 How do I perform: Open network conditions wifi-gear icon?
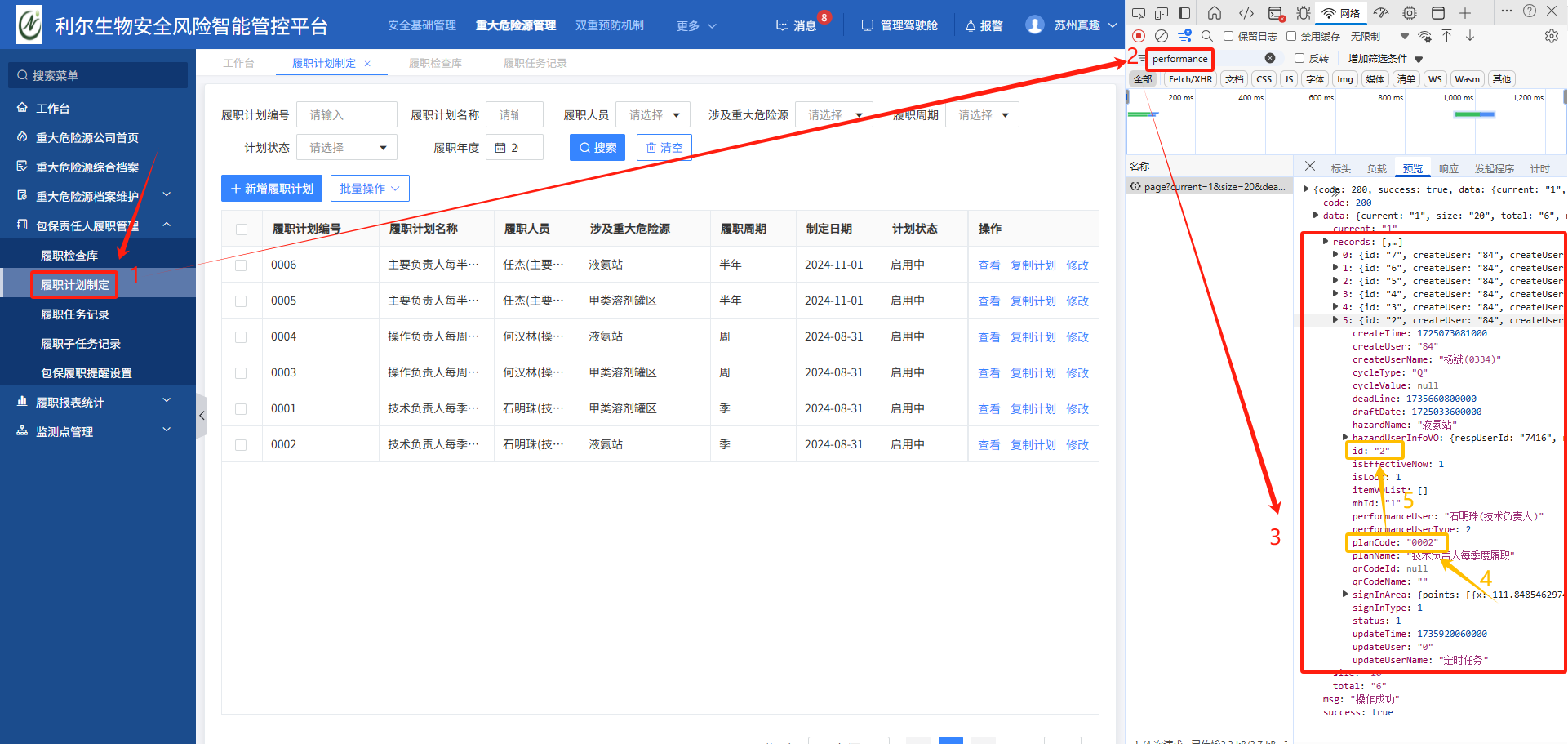click(x=1425, y=36)
